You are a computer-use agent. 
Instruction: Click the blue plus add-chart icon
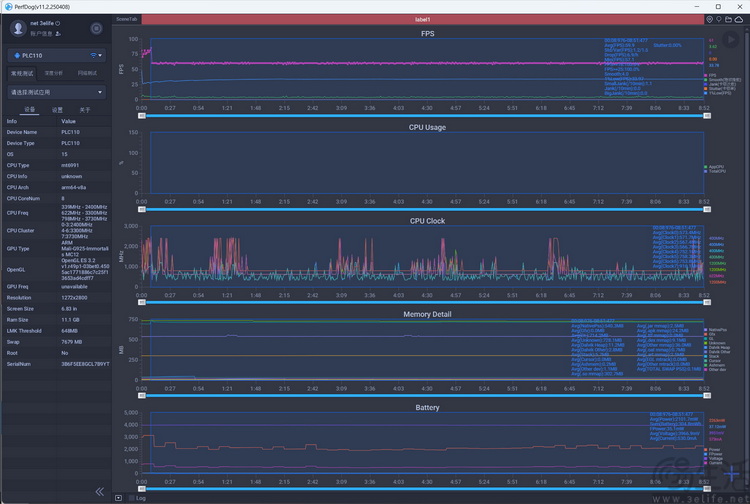[731, 474]
